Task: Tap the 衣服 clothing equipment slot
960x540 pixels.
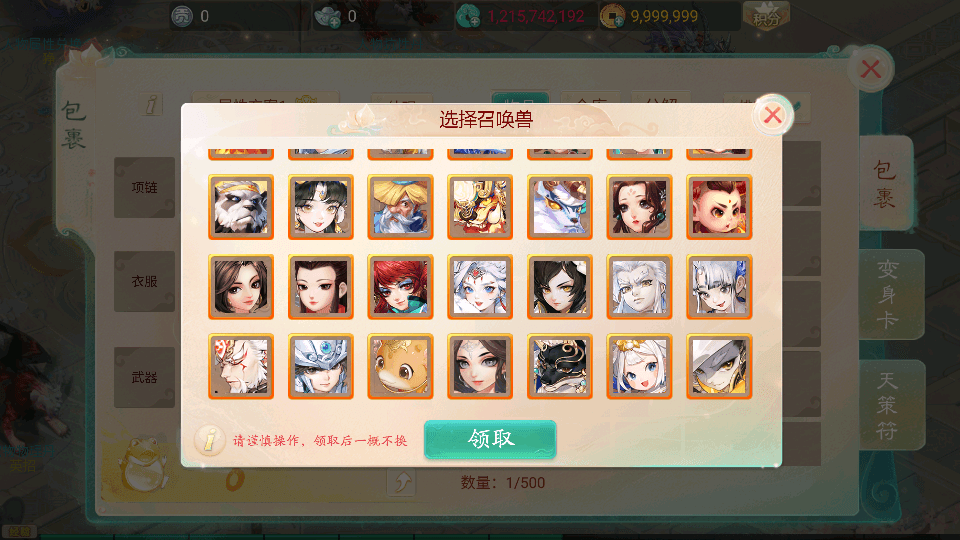Action: (144, 282)
